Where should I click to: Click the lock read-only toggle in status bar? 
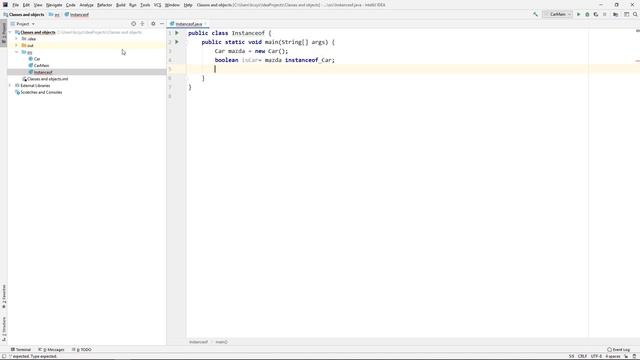(x=626, y=356)
